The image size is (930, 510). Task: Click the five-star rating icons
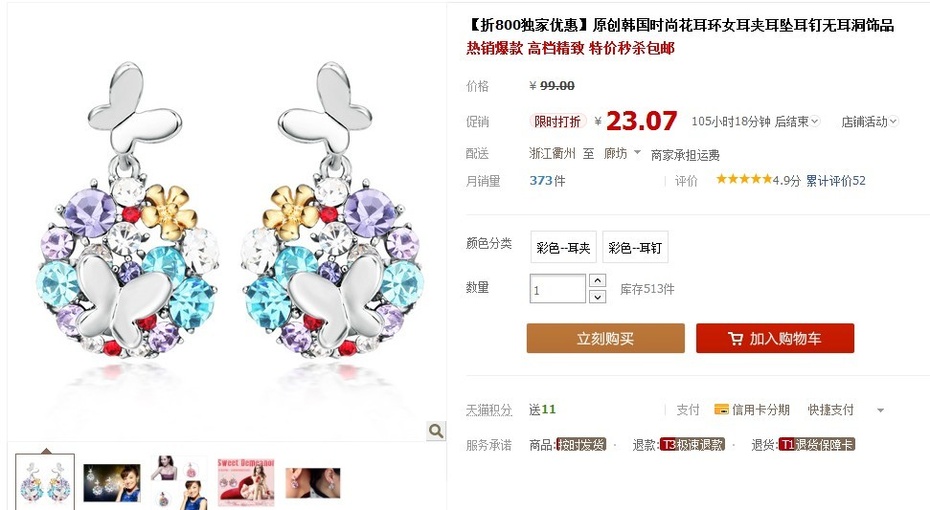(x=744, y=179)
